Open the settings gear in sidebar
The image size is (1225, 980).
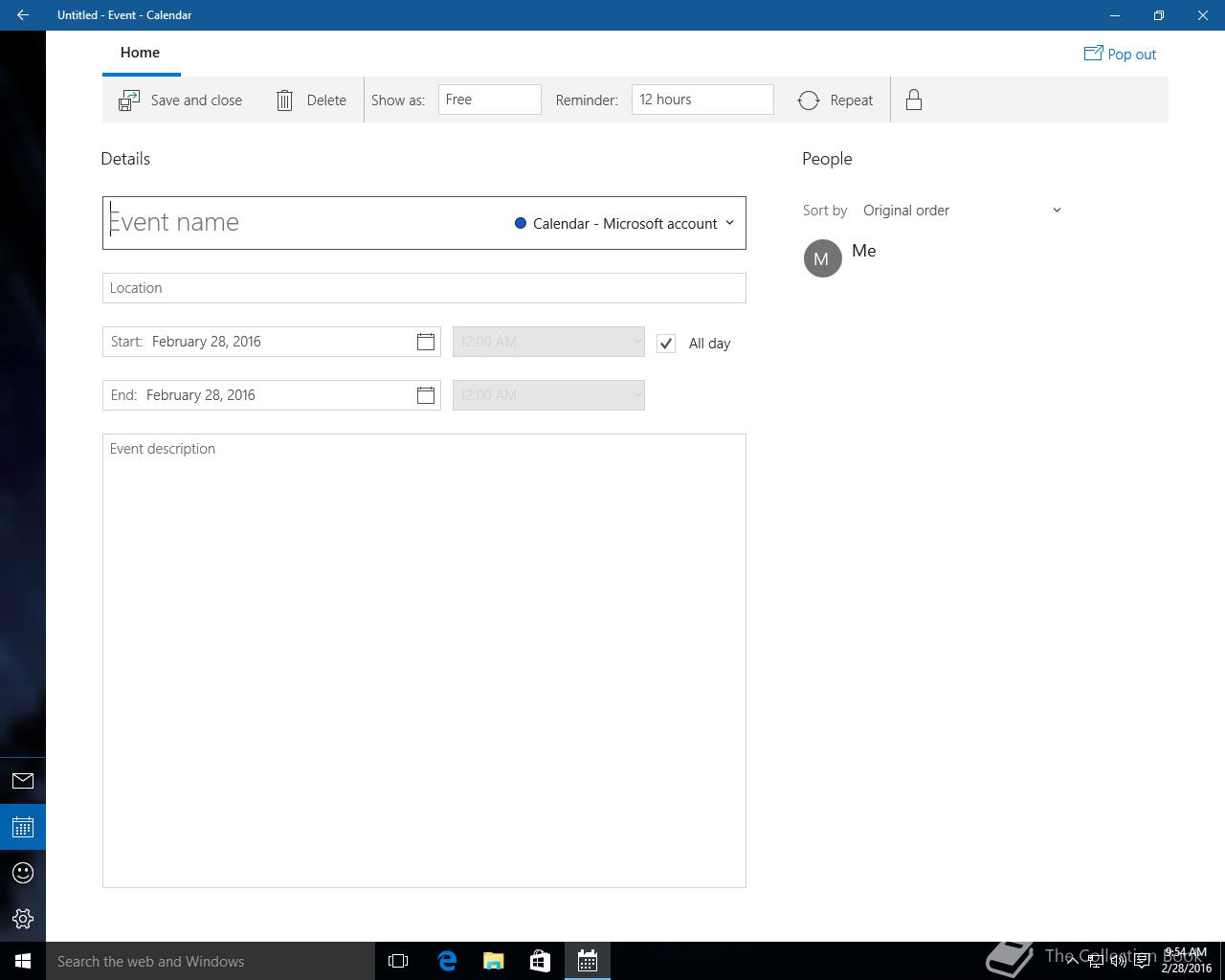(x=23, y=919)
